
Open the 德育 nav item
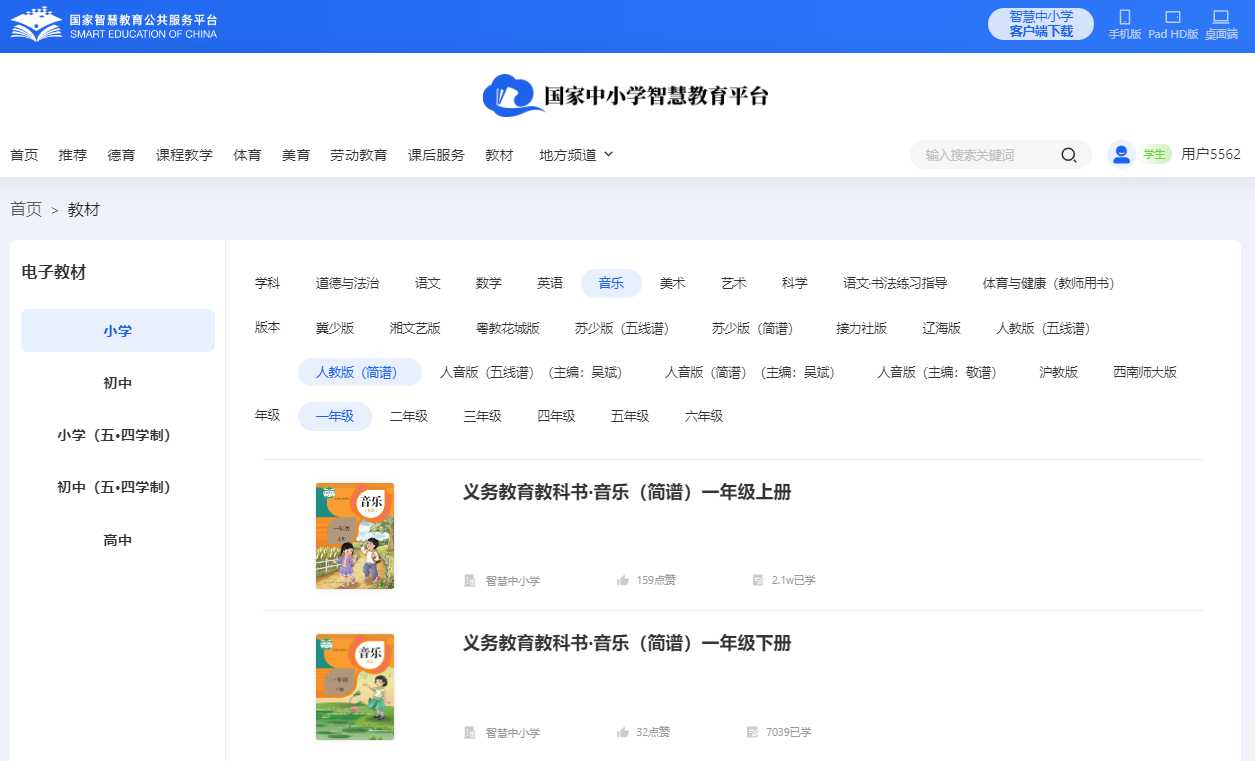coord(122,155)
